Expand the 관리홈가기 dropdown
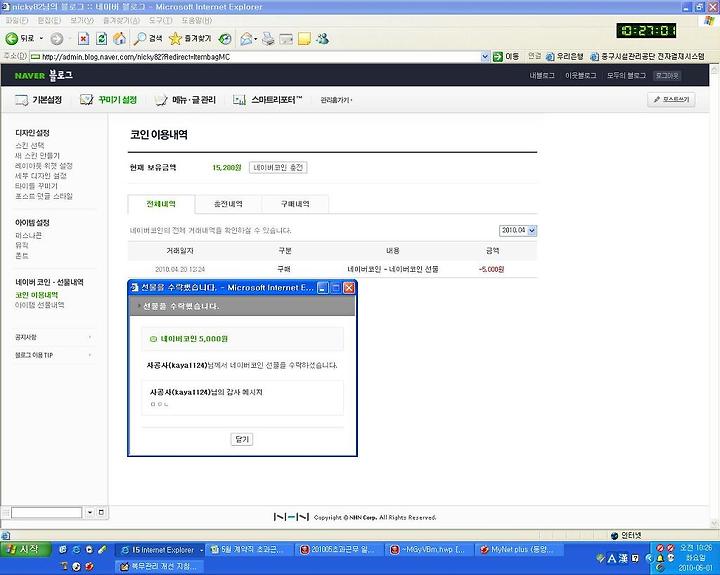Image resolution: width=720 pixels, height=575 pixels. pyautogui.click(x=336, y=100)
